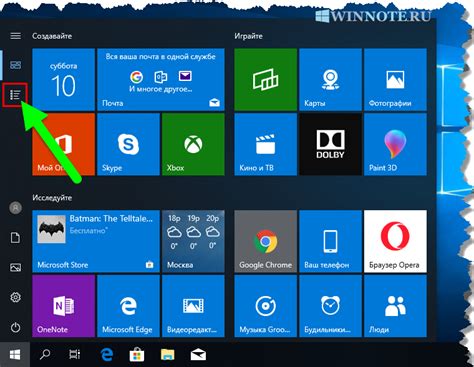This screenshot has height=367, width=474.
Task: Select the Играйте group heading
Action: tap(248, 36)
